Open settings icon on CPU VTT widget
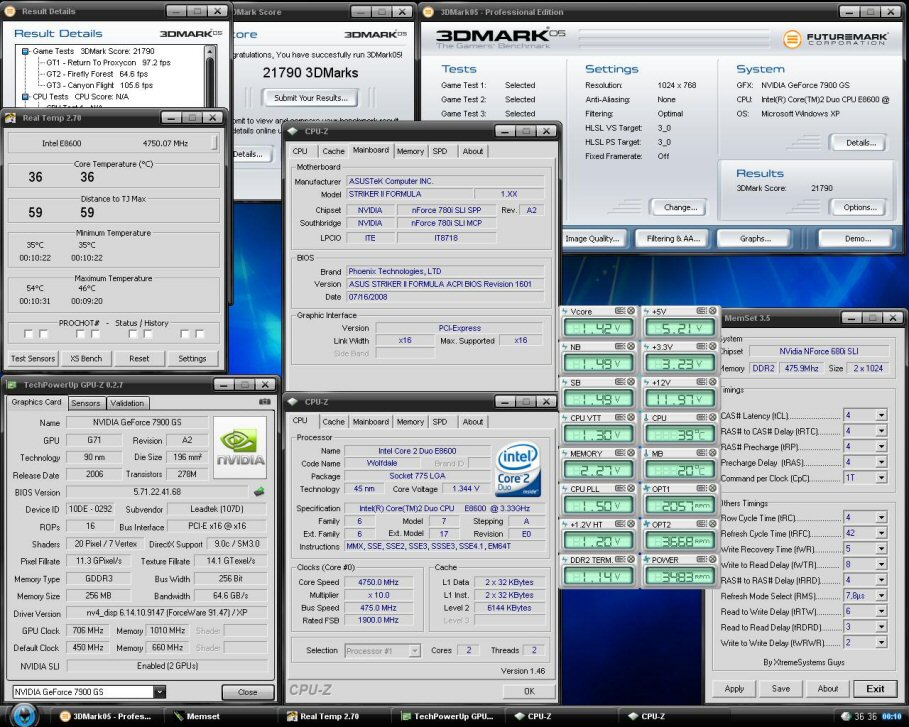 (620, 417)
